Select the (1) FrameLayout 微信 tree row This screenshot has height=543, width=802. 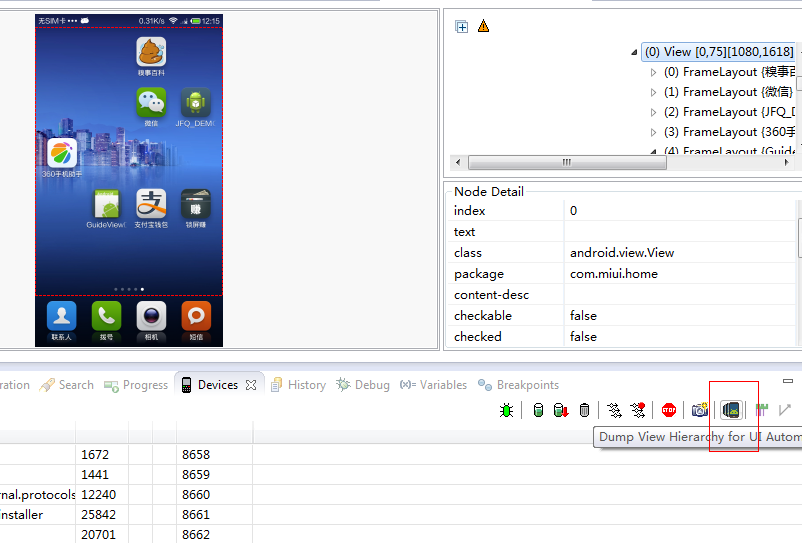(x=728, y=92)
